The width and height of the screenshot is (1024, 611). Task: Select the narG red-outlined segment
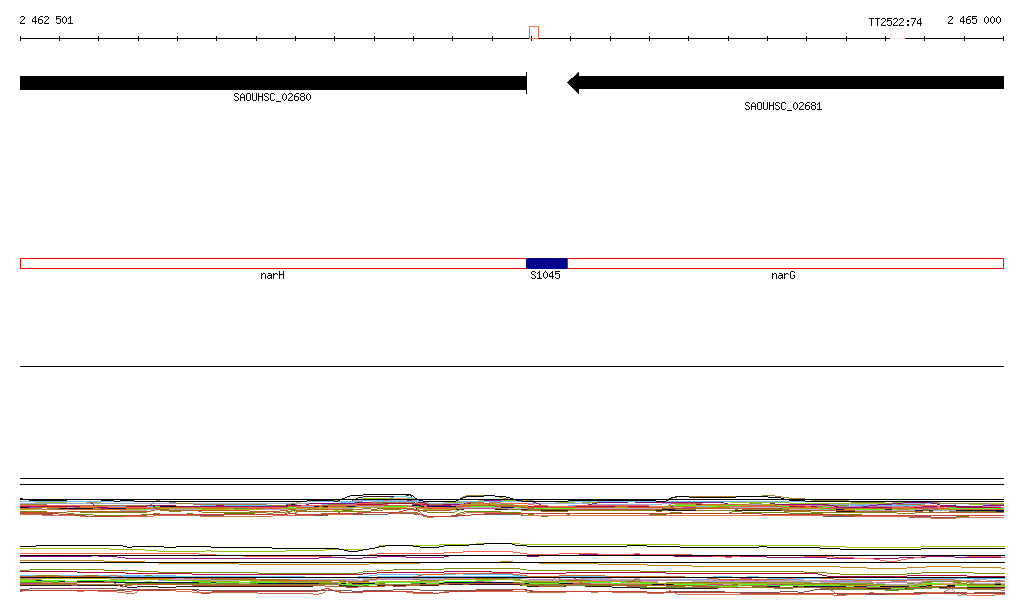[784, 263]
